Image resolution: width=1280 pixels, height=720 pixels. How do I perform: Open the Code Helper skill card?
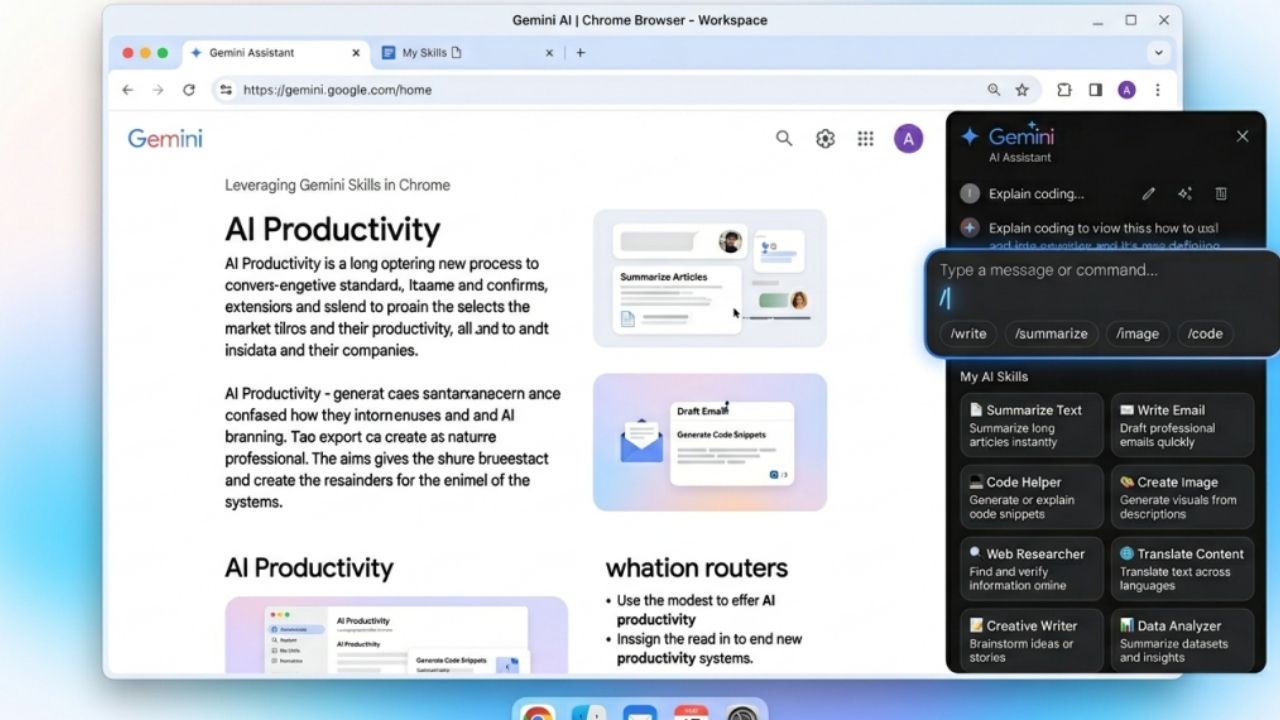pyautogui.click(x=1032, y=497)
